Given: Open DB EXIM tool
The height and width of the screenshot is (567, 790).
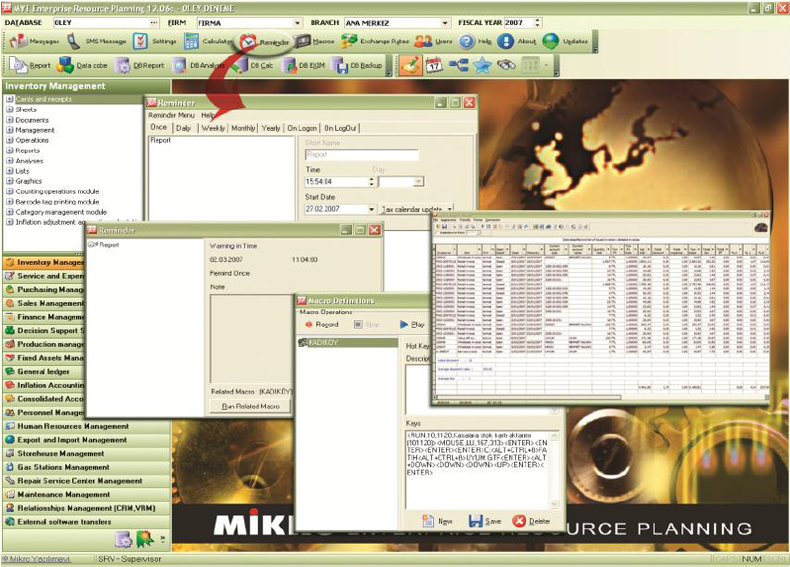Looking at the screenshot, I should [x=303, y=65].
